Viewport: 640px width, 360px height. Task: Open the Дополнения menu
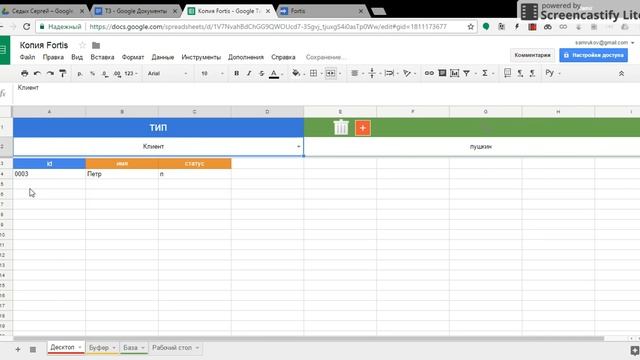pyautogui.click(x=246, y=57)
